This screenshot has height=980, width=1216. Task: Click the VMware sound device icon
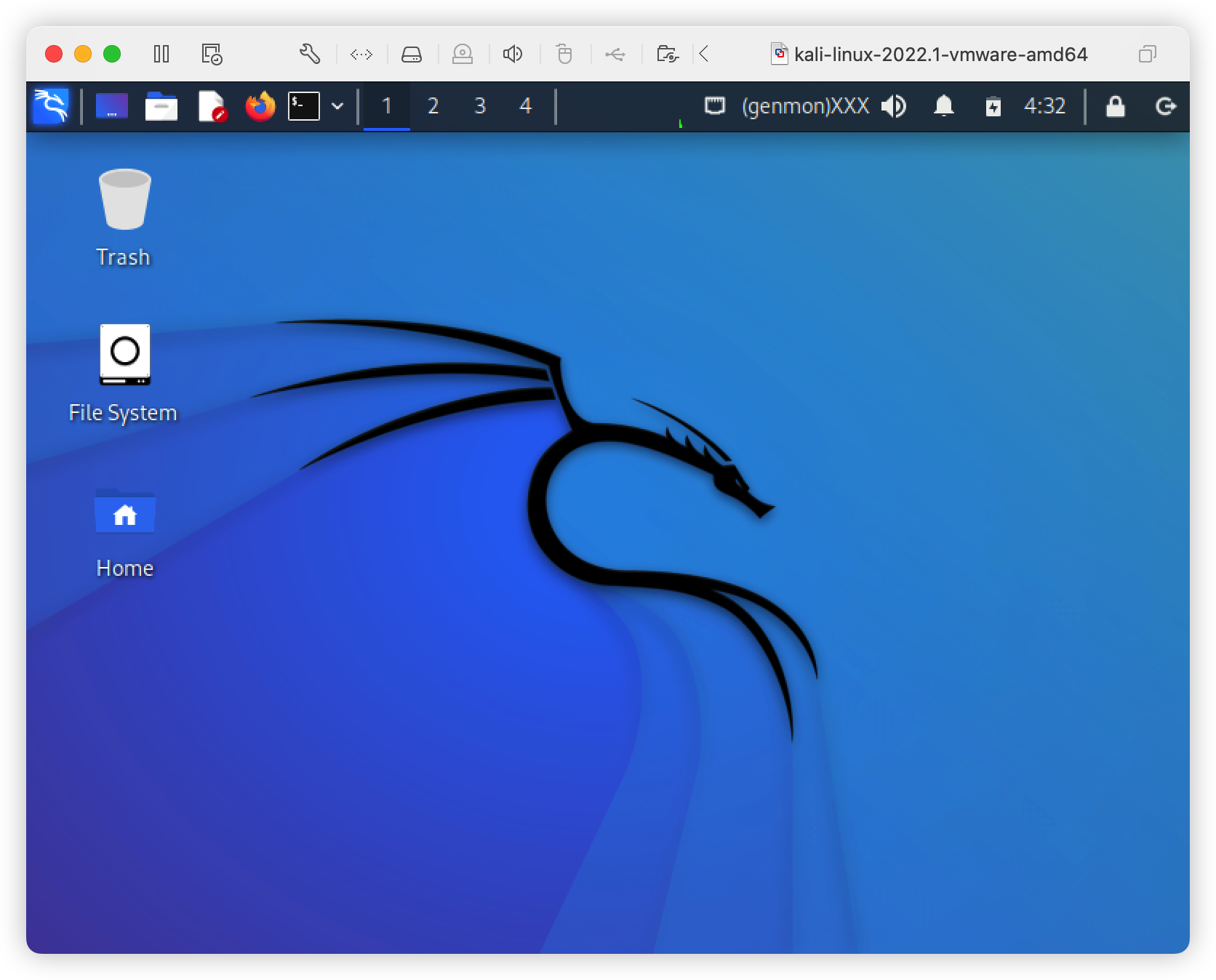point(513,54)
